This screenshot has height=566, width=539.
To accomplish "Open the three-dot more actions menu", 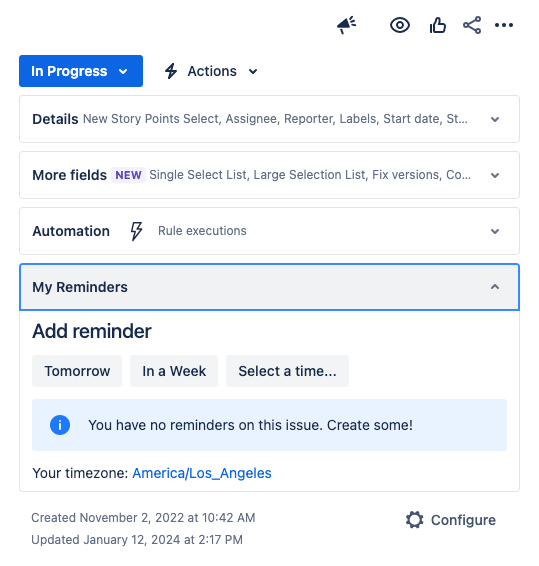I will click(504, 25).
